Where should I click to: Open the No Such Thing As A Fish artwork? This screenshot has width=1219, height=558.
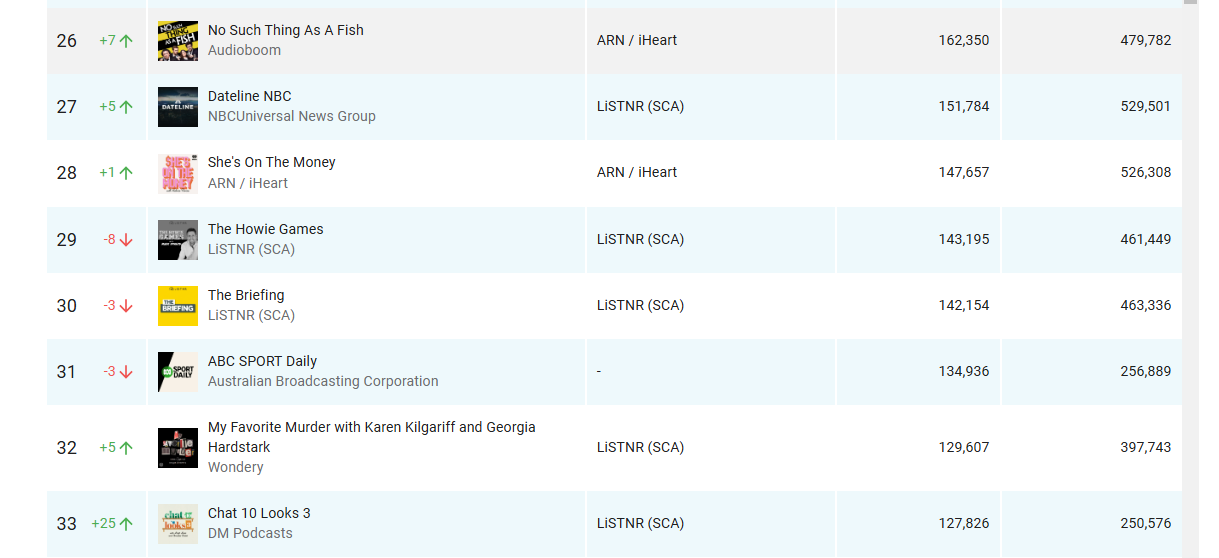point(178,41)
